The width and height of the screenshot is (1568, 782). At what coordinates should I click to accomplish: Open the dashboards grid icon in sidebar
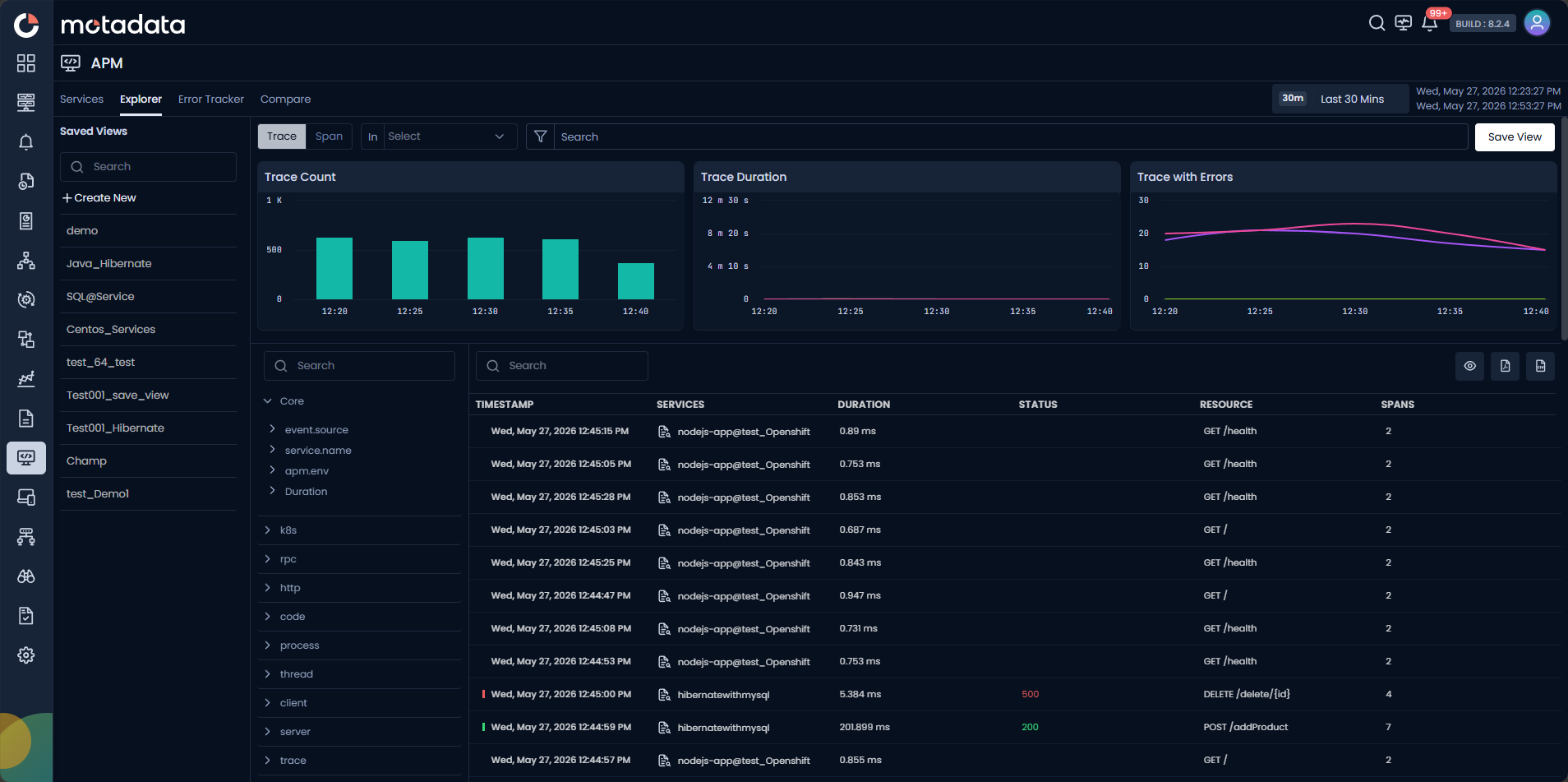26,63
